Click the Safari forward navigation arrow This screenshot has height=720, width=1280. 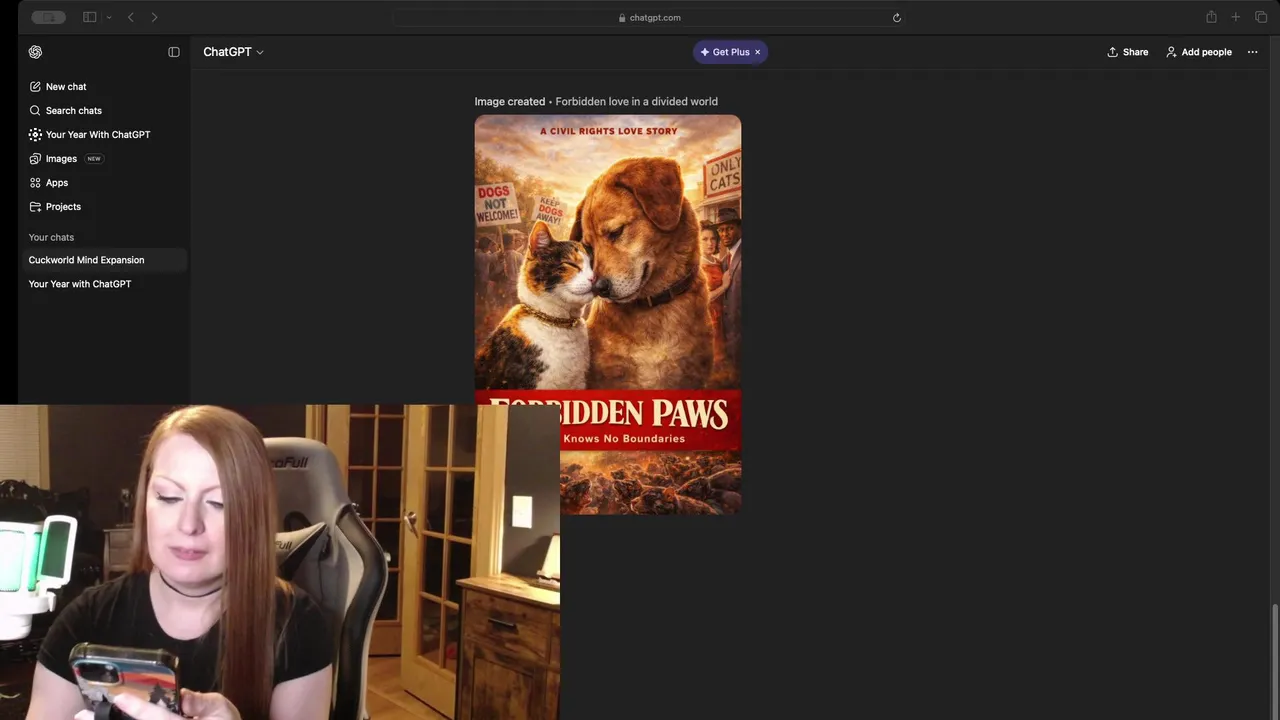[x=154, y=17]
